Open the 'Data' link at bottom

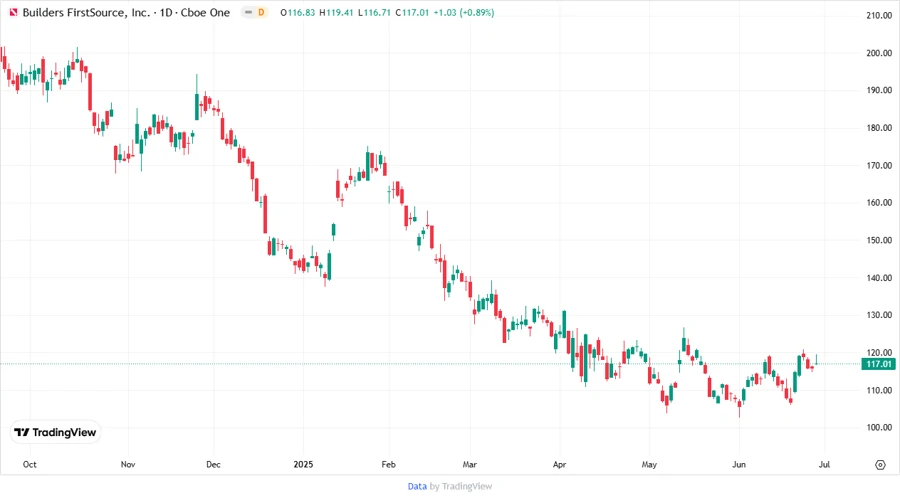coord(417,486)
